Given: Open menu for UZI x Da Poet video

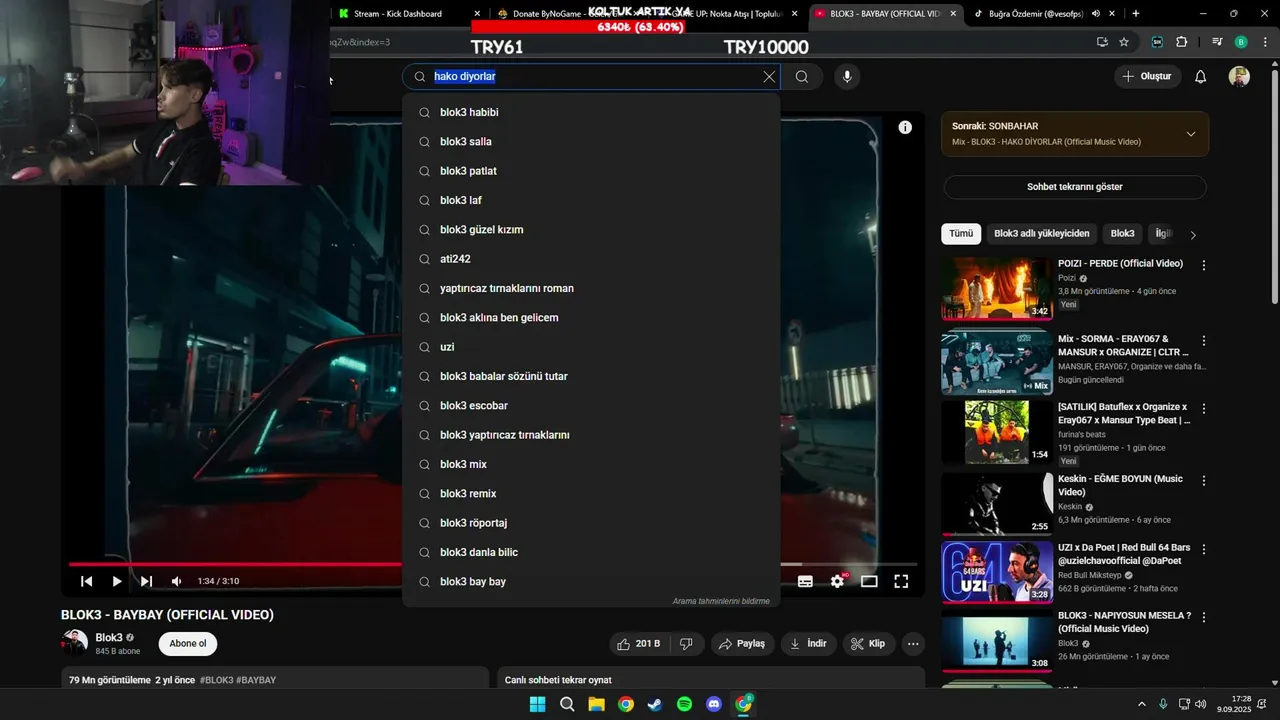Looking at the screenshot, I should click(x=1204, y=550).
